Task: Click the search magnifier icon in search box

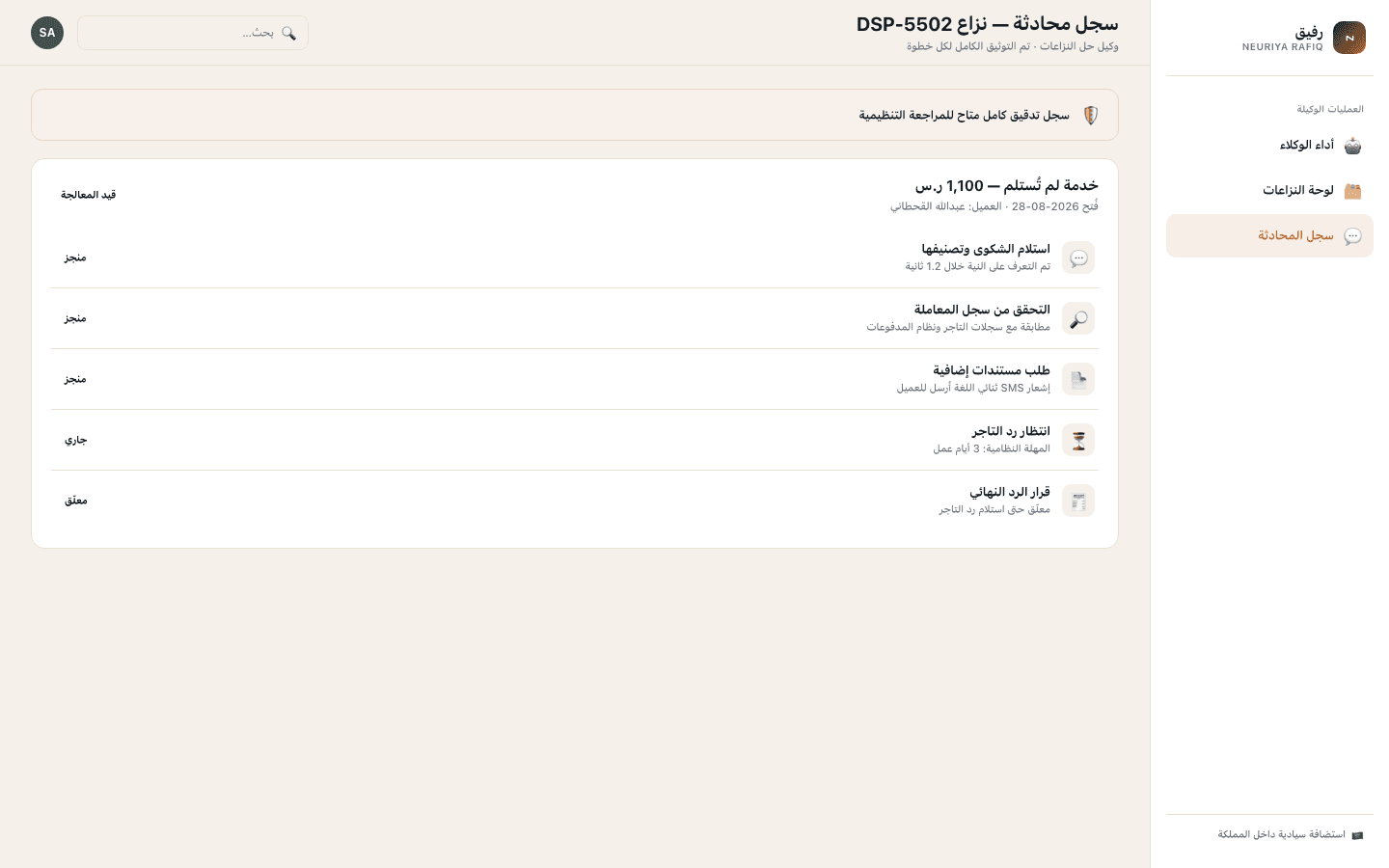Action: [x=288, y=33]
